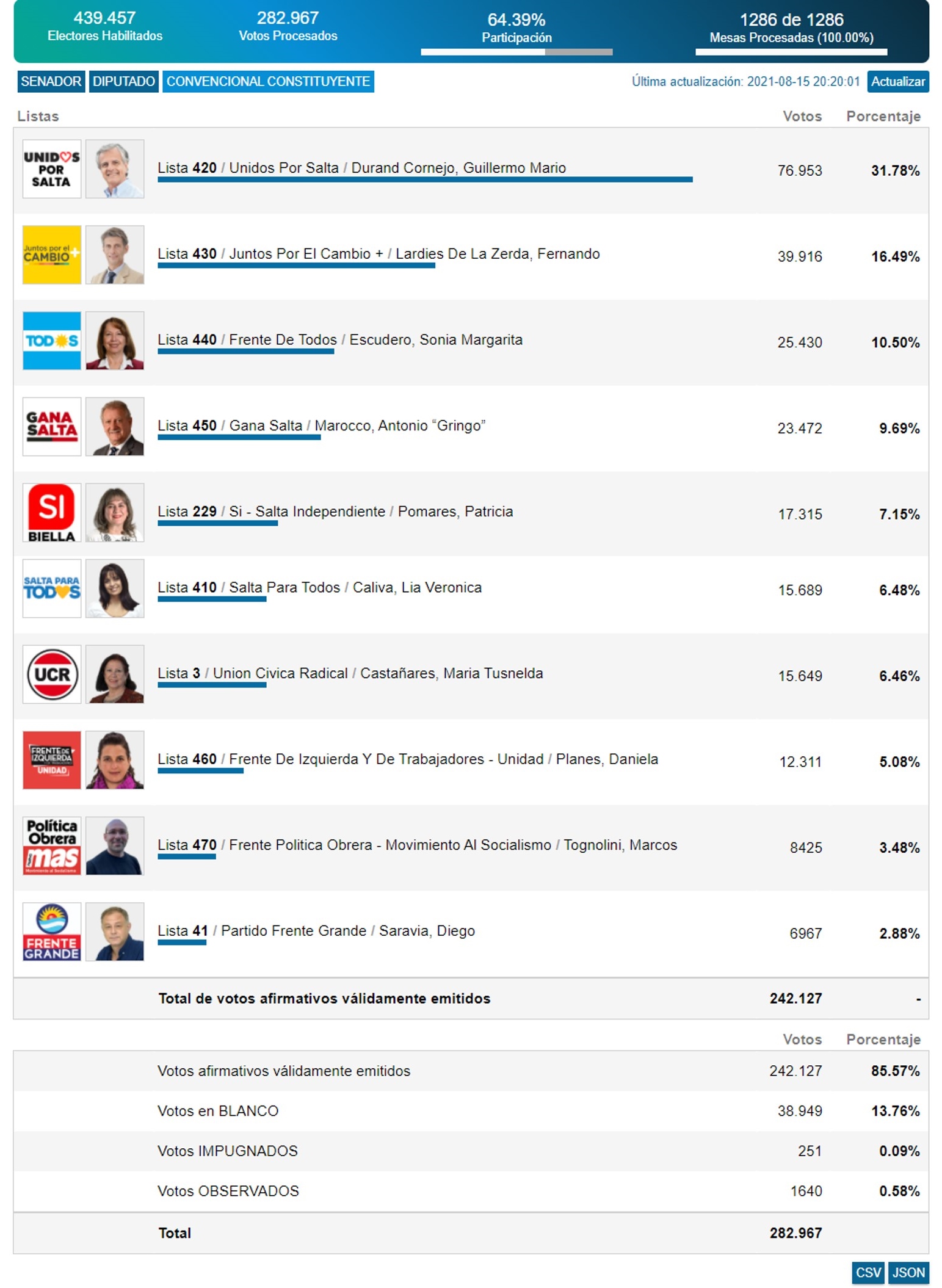Click the Mesas Procesadas progress bar
Screen dimensions: 942x1288
[791, 52]
